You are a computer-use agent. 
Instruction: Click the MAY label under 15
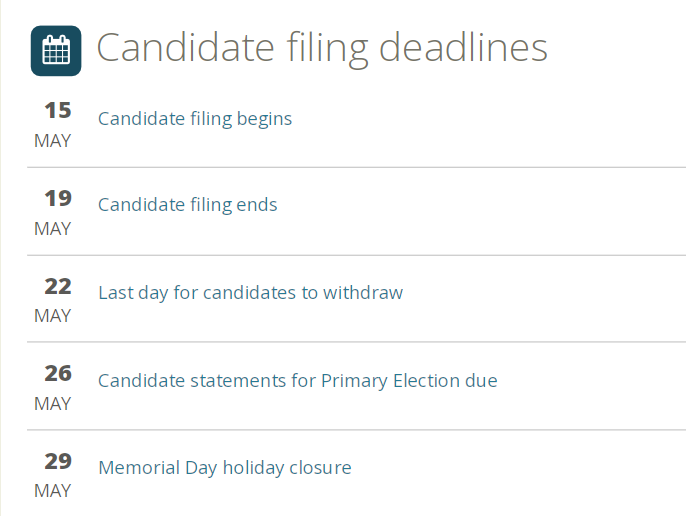click(x=52, y=141)
